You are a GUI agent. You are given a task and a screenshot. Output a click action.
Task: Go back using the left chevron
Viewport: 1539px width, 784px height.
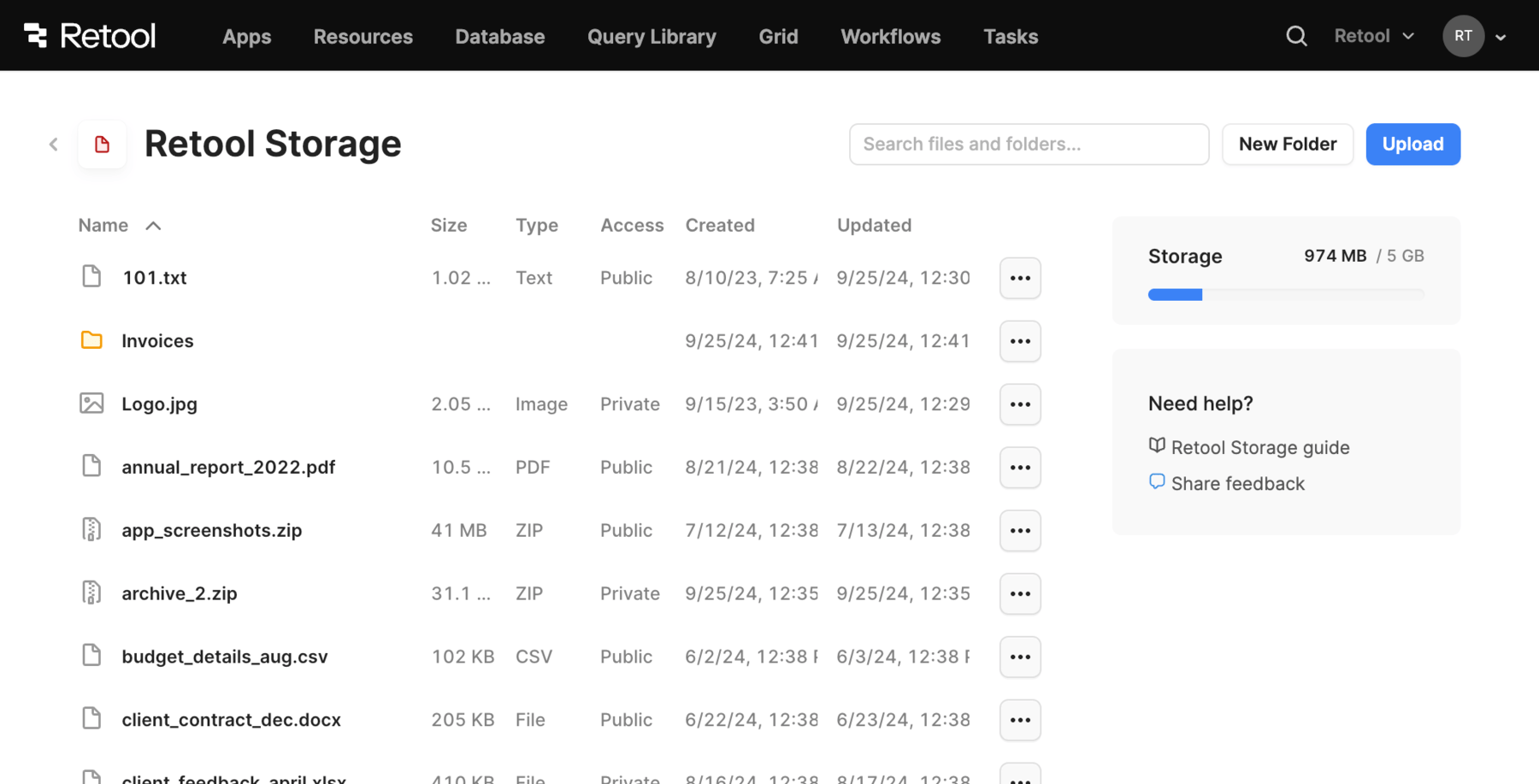click(x=53, y=144)
